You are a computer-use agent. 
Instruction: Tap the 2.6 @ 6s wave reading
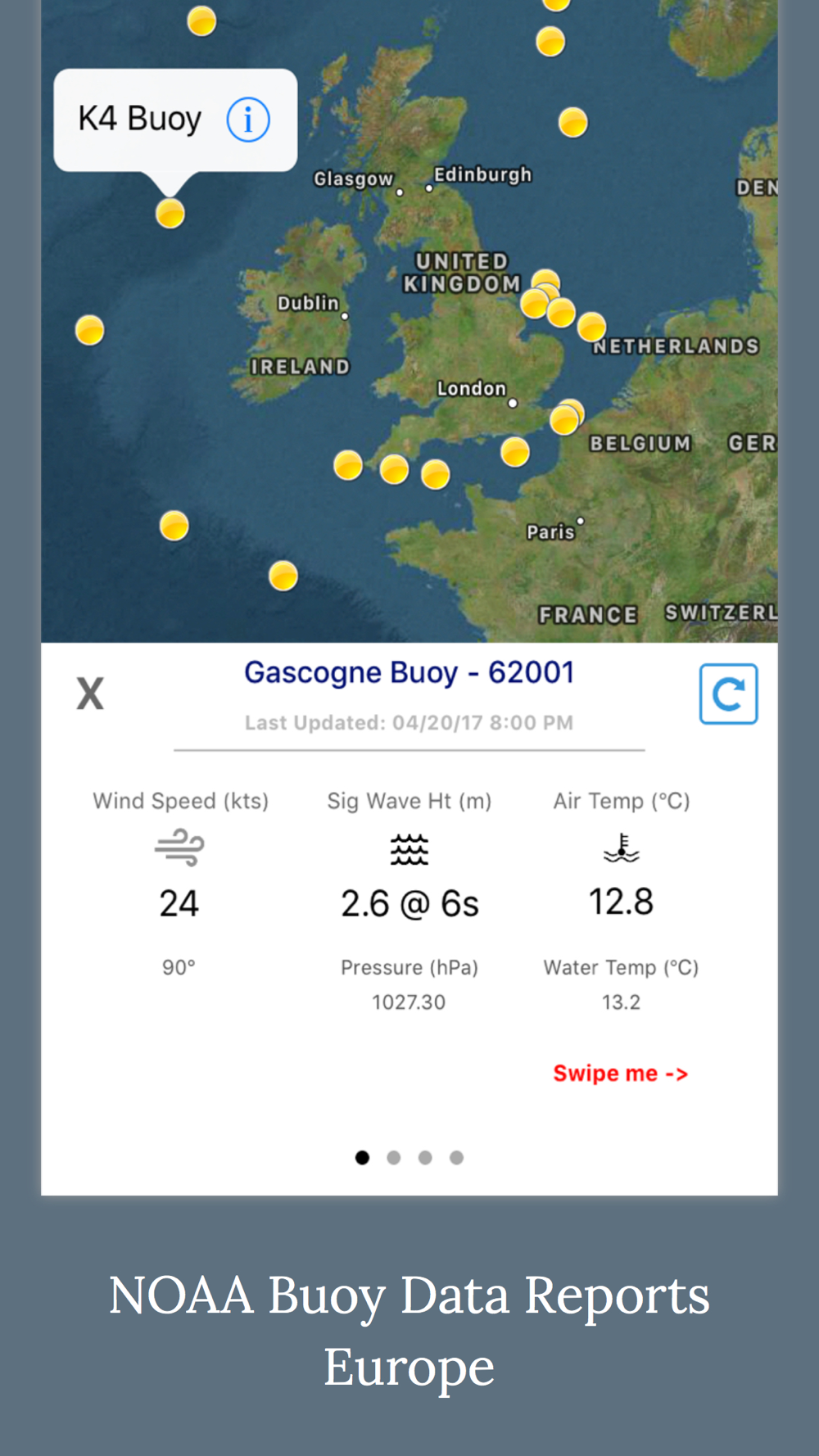click(409, 904)
